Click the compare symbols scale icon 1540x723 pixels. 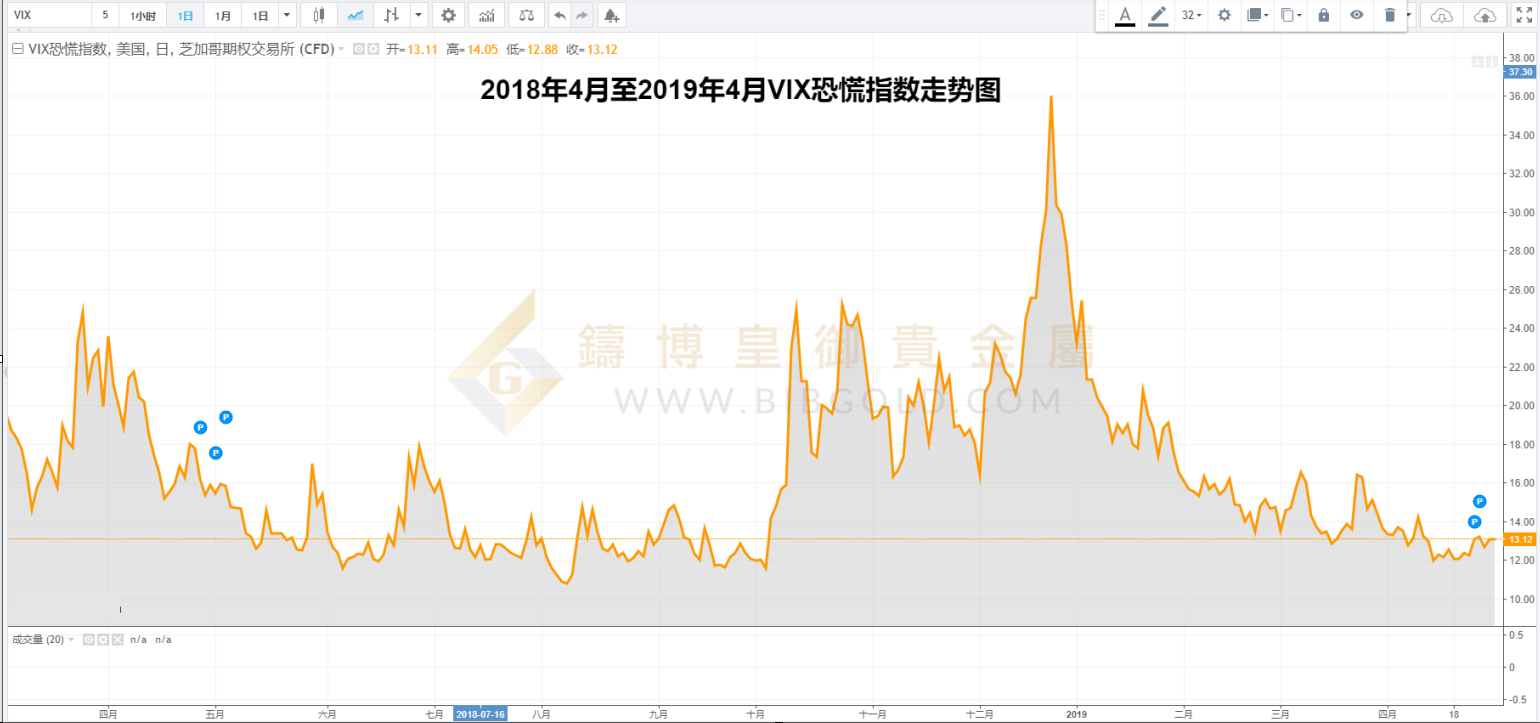coord(526,15)
